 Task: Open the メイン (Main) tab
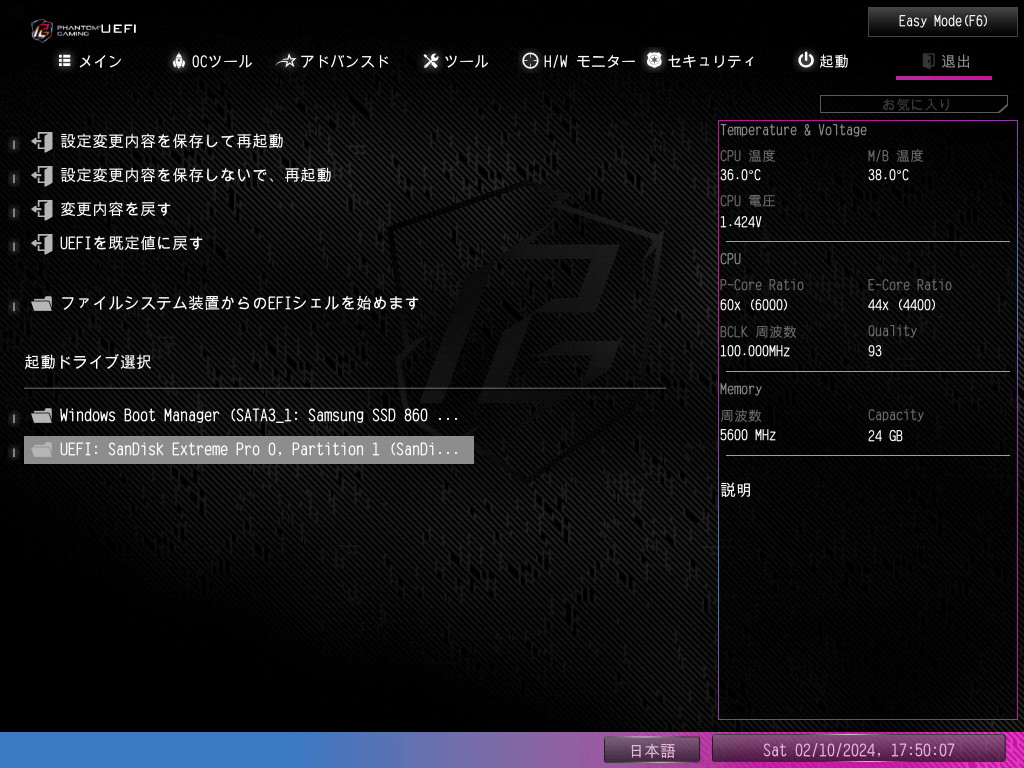click(x=90, y=61)
